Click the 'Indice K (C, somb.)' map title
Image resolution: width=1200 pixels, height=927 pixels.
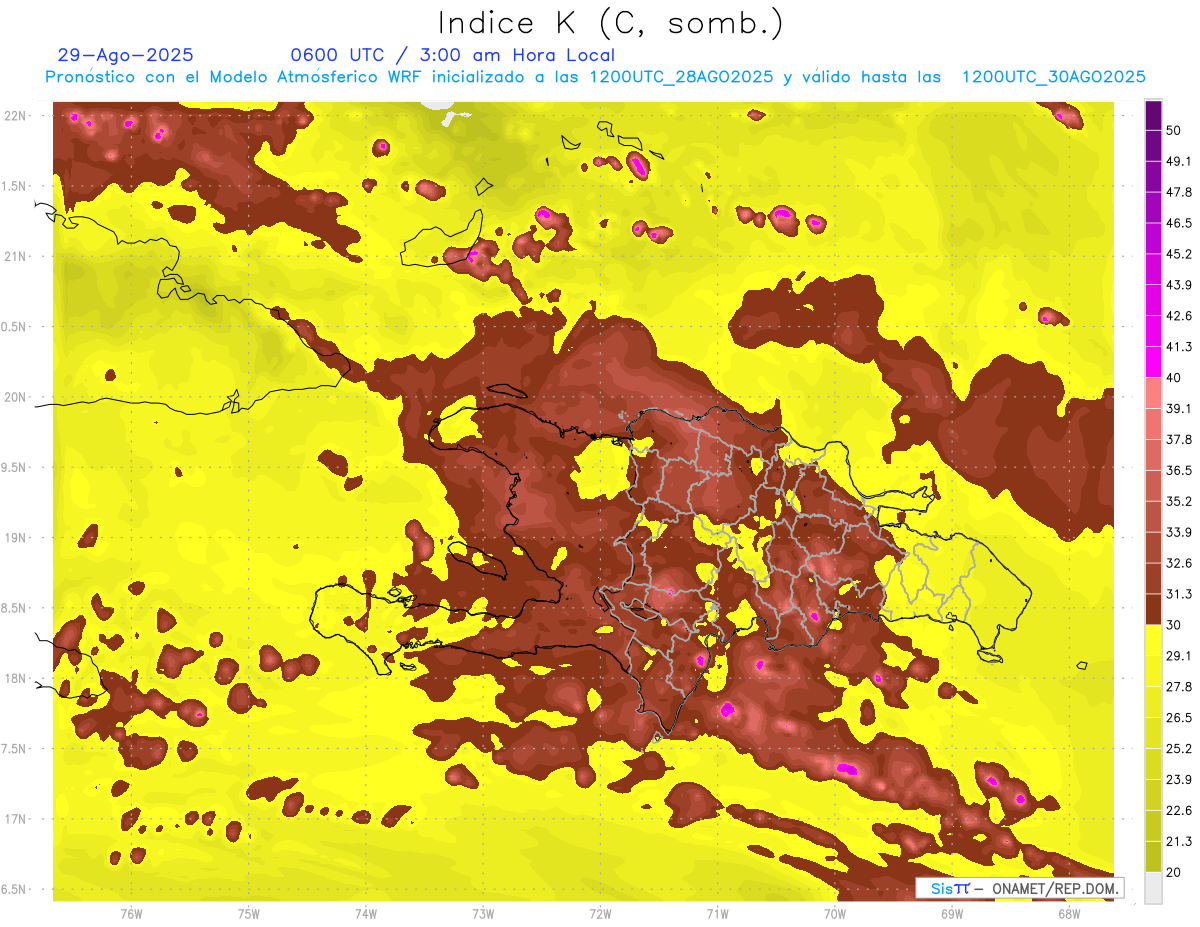click(610, 23)
